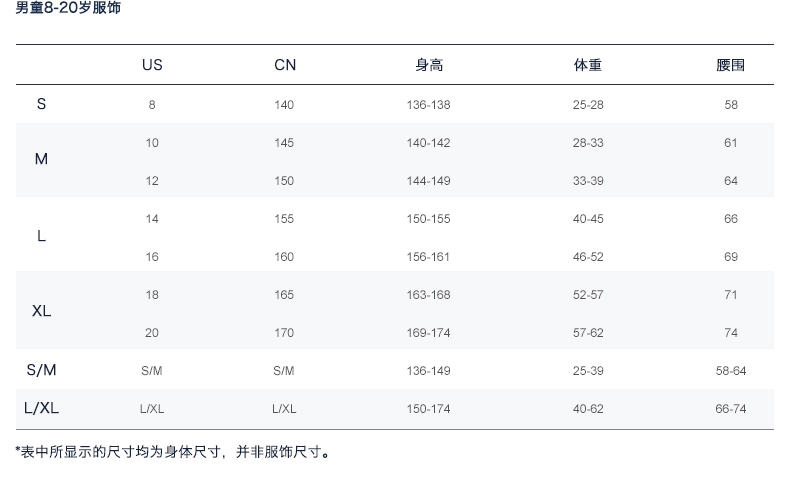The height and width of the screenshot is (502, 790).
Task: Click the 男童8-20岁服饰 heading
Action: coord(68,8)
